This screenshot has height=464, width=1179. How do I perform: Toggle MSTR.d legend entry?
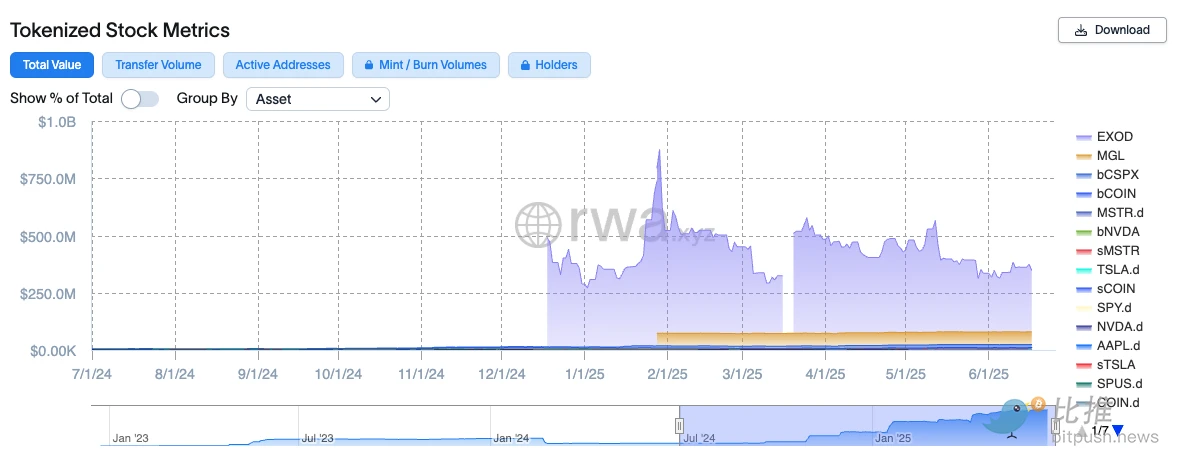click(x=1108, y=213)
